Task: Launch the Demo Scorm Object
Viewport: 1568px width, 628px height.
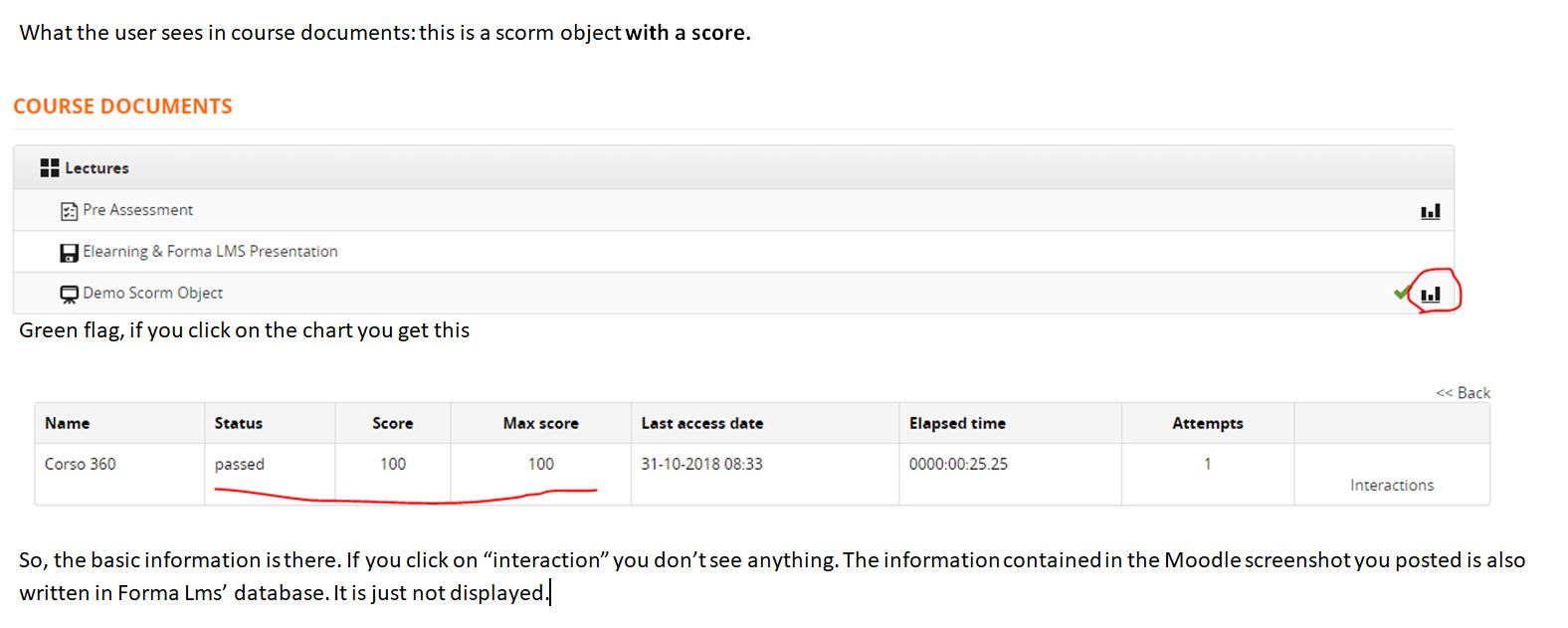Action: (x=152, y=294)
